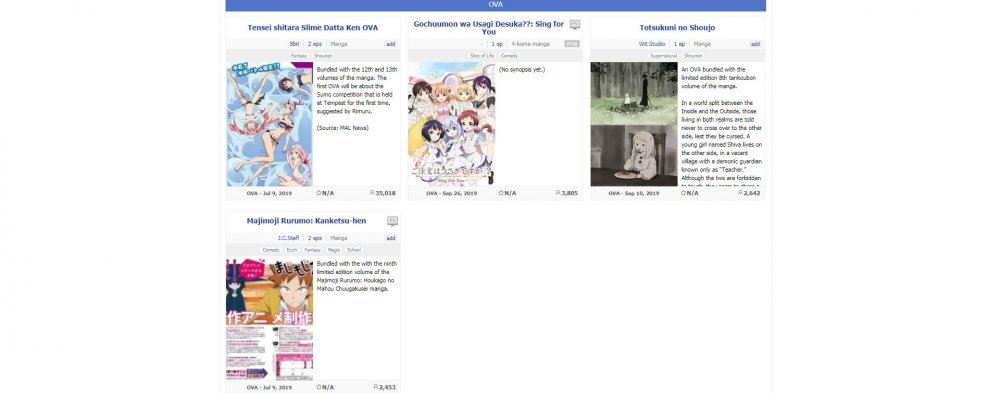Open the Wit Studio producer link
1000x393 pixels.
pos(652,44)
